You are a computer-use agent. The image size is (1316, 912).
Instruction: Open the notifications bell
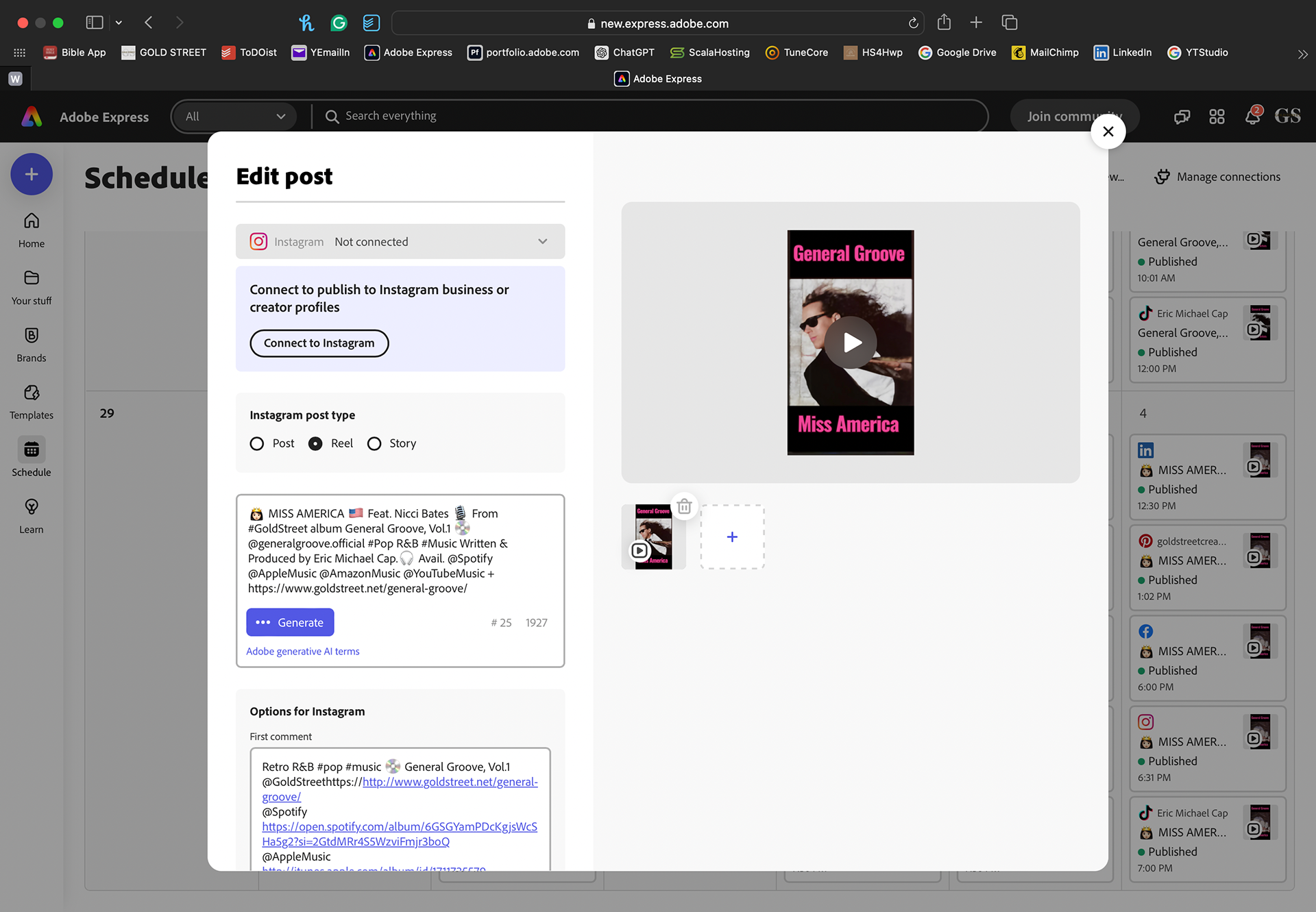[x=1252, y=116]
